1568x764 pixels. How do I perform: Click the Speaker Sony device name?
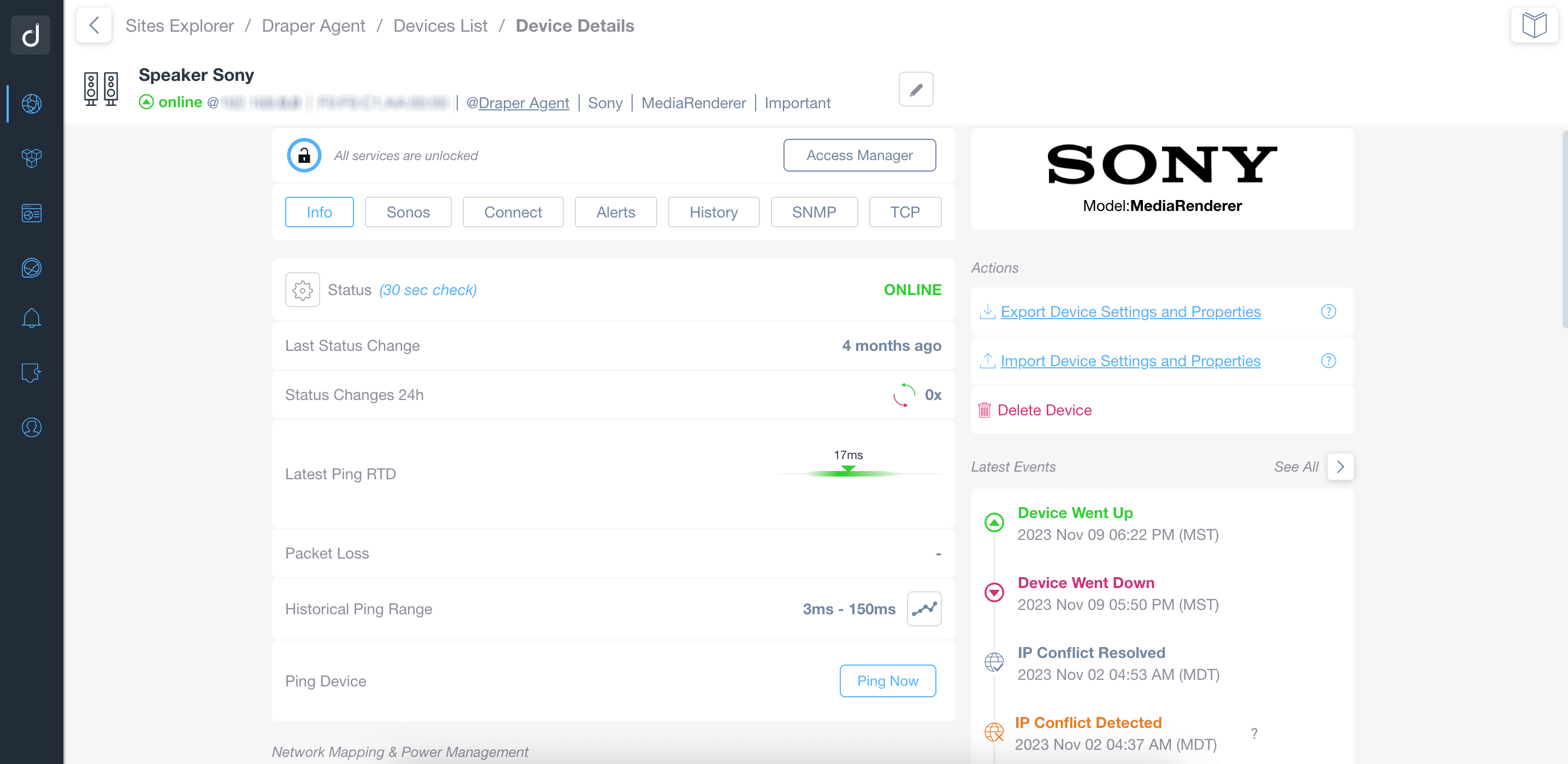(x=196, y=75)
